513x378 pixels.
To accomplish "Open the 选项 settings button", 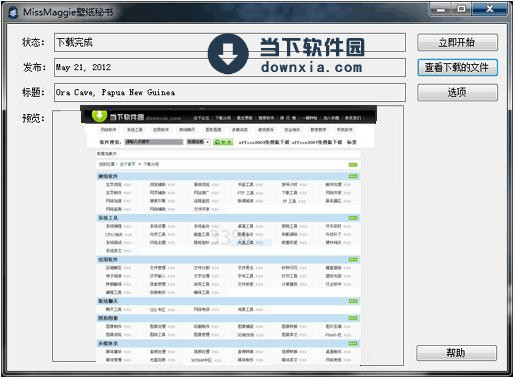I will tap(457, 92).
